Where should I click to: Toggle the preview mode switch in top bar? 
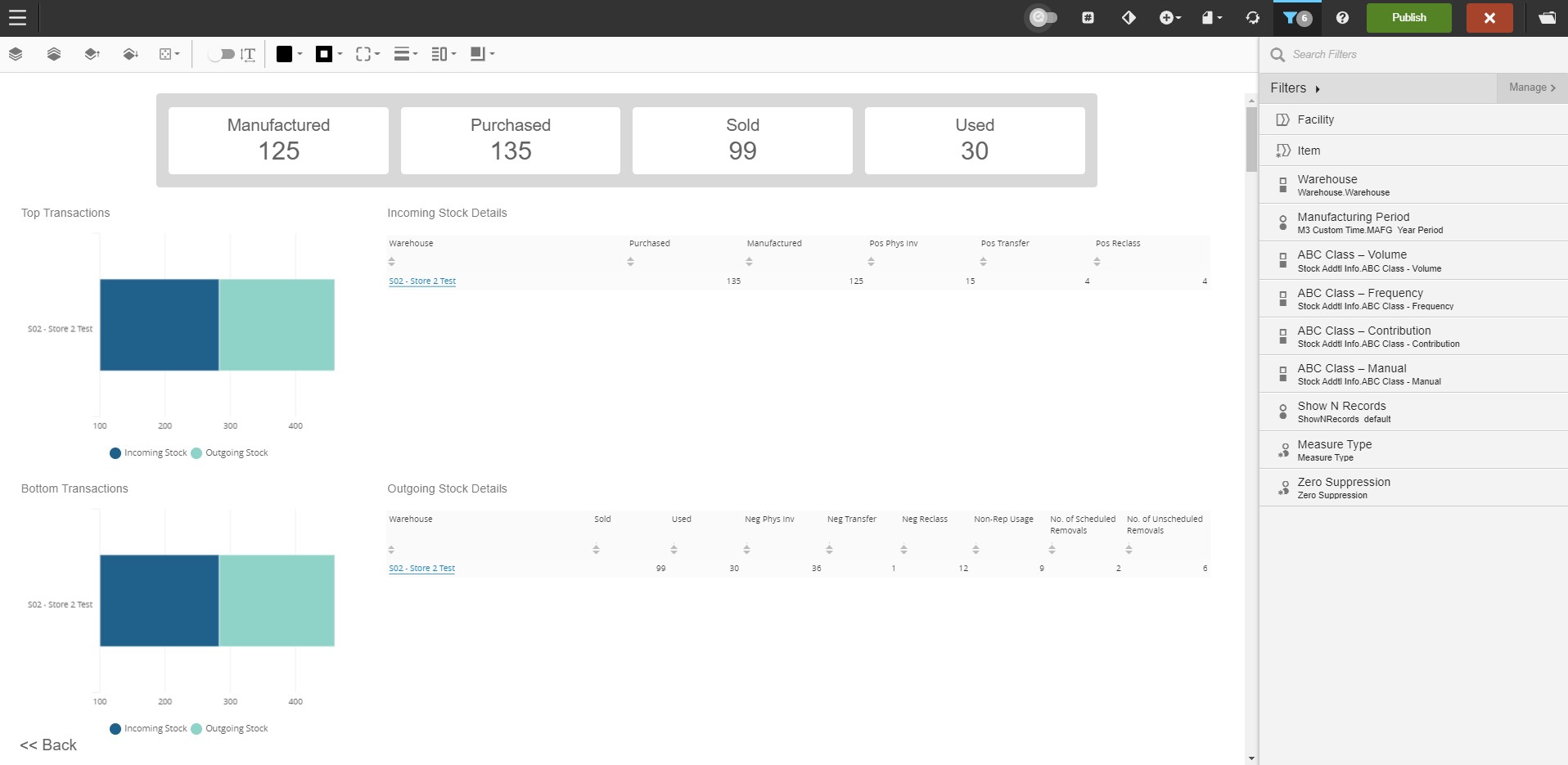pyautogui.click(x=1043, y=17)
